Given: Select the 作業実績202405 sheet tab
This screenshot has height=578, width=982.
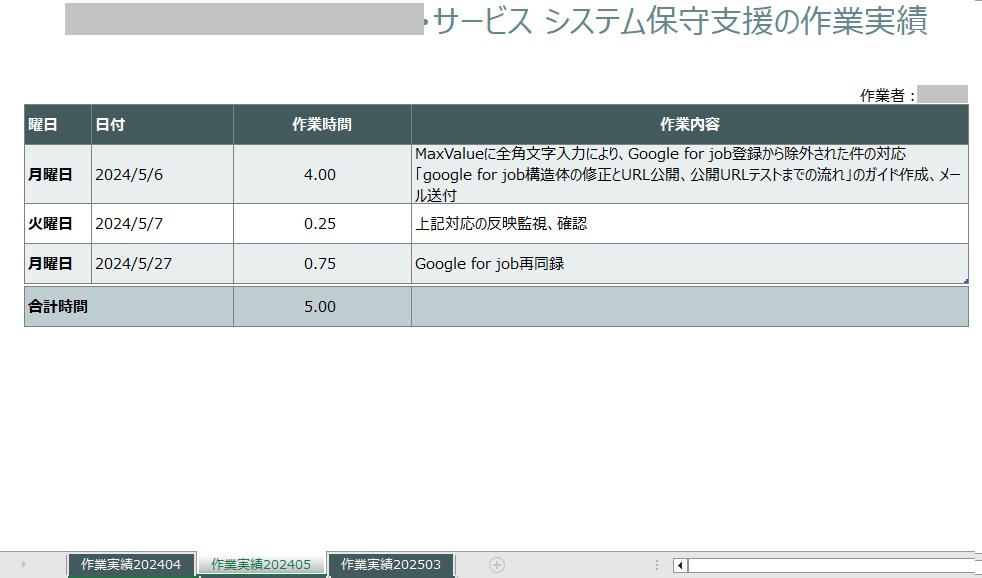Looking at the screenshot, I should [261, 564].
